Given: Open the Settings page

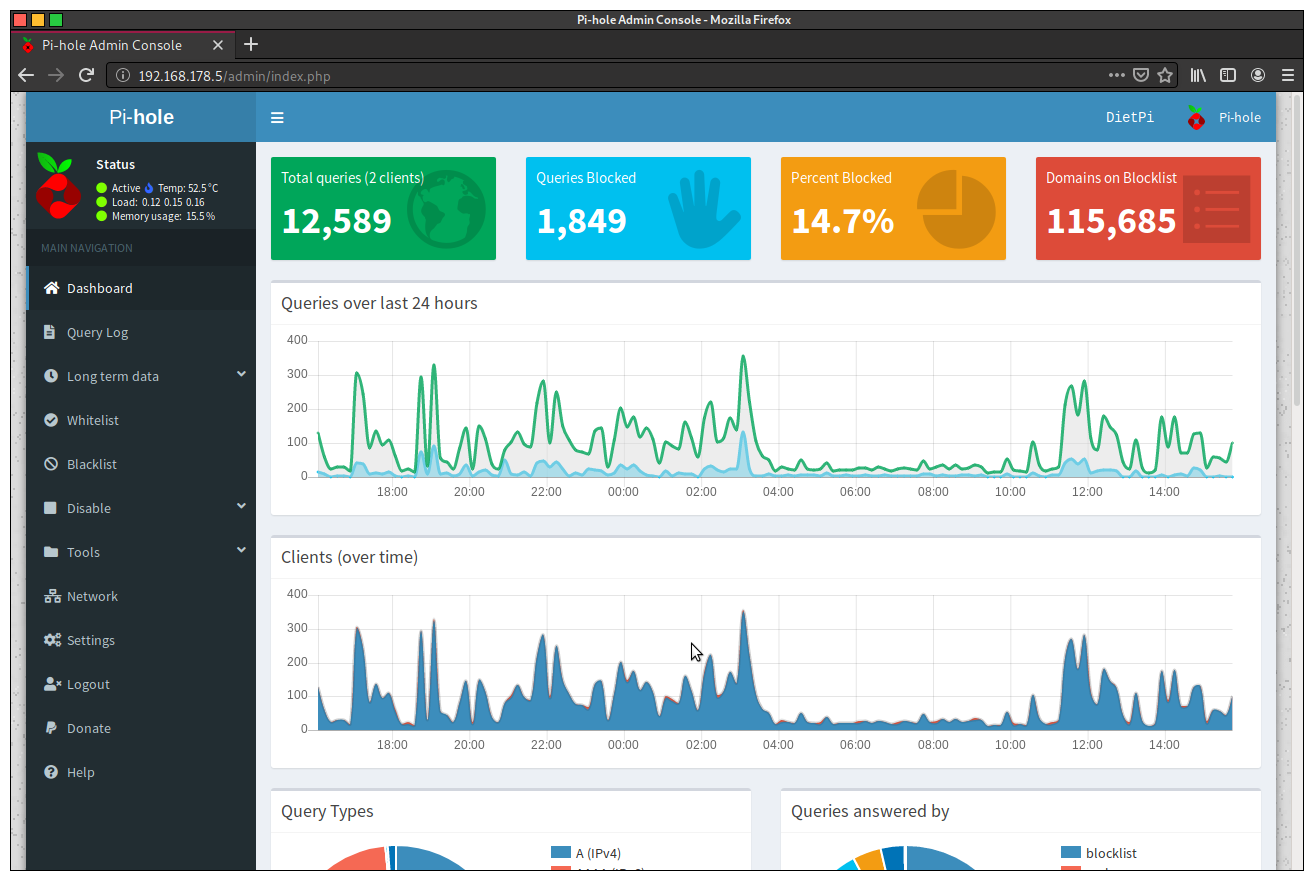Looking at the screenshot, I should click(141, 640).
